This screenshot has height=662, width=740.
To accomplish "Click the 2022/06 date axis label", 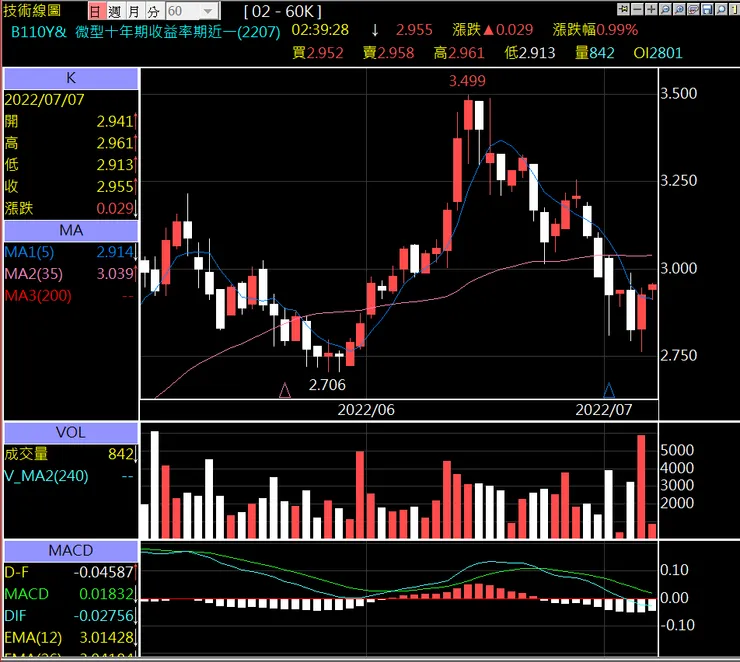I will click(366, 410).
